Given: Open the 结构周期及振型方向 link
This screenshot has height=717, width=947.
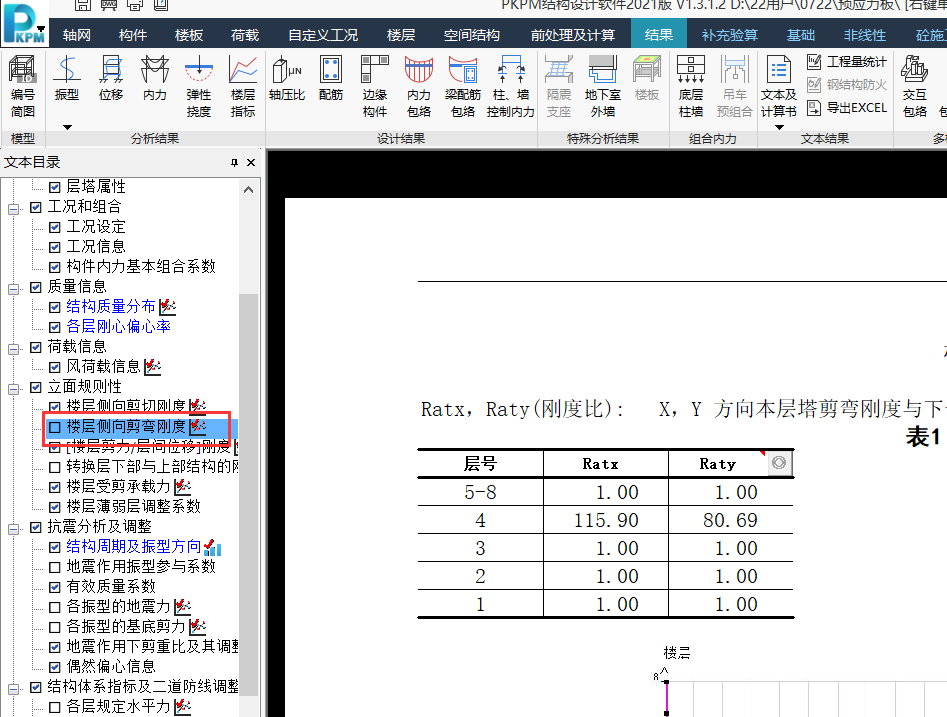Looking at the screenshot, I should click(x=133, y=547).
